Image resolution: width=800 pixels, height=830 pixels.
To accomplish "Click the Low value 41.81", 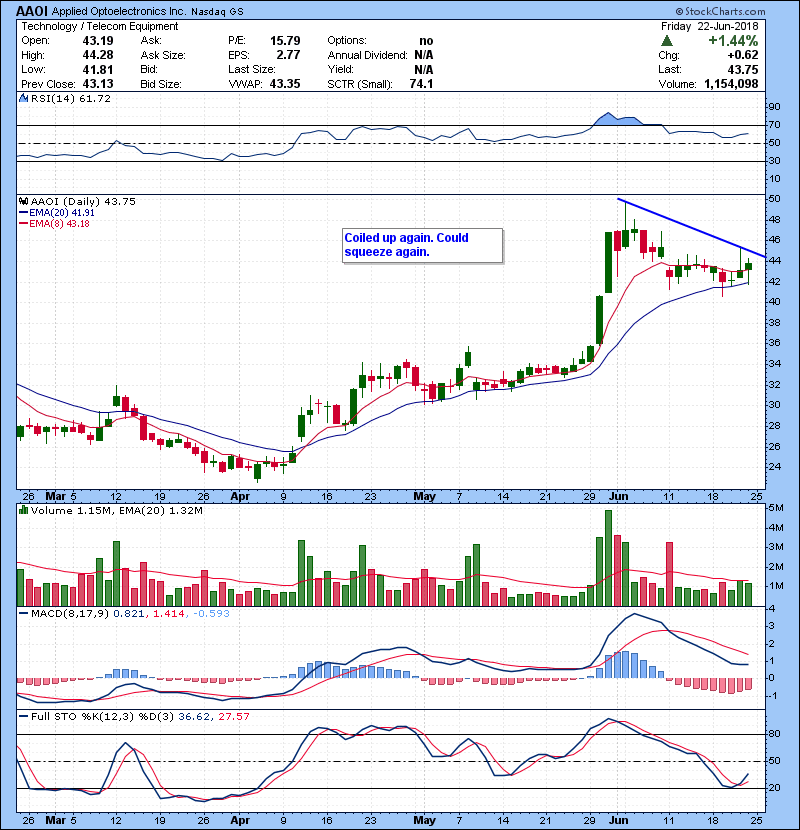I will point(98,69).
